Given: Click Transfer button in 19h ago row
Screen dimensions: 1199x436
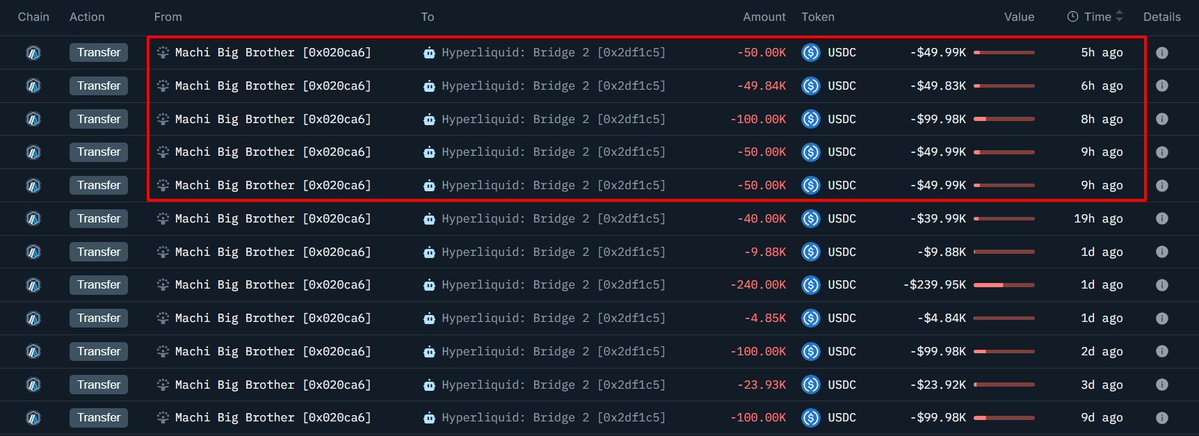Looking at the screenshot, I should (x=99, y=219).
